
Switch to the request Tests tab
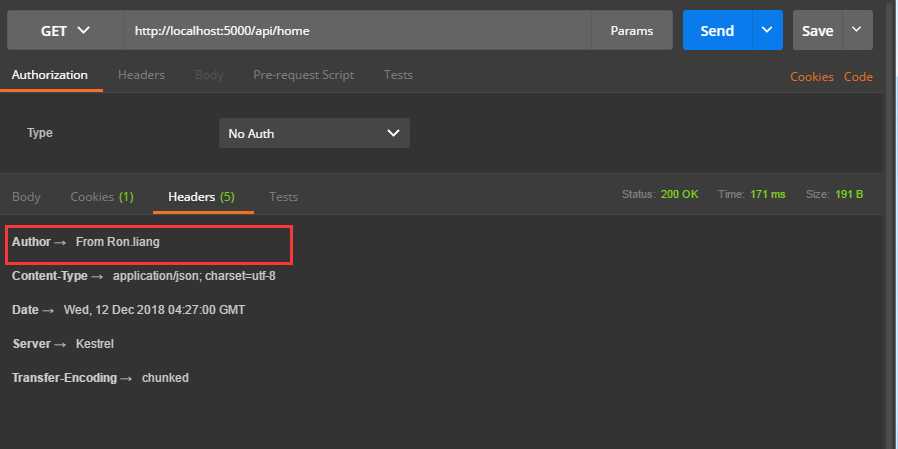point(398,75)
